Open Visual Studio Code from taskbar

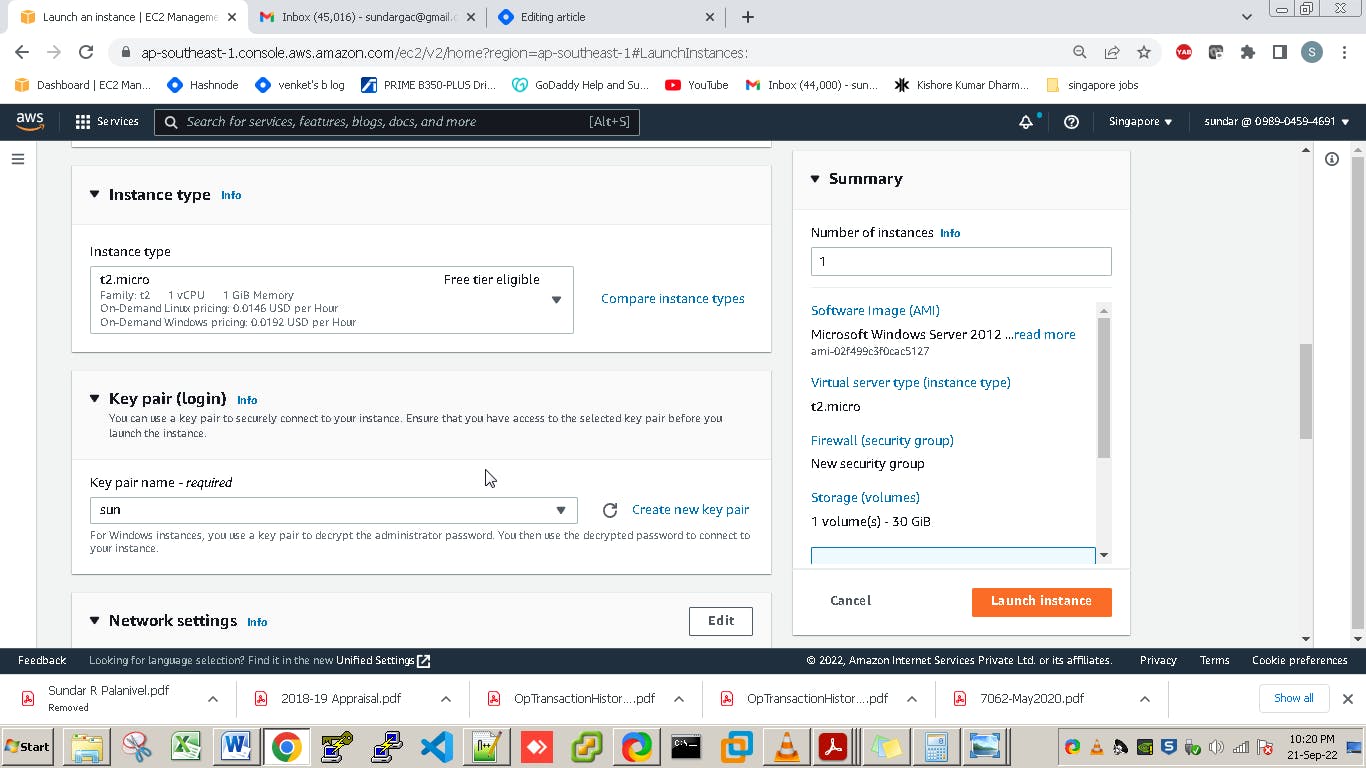click(x=437, y=747)
